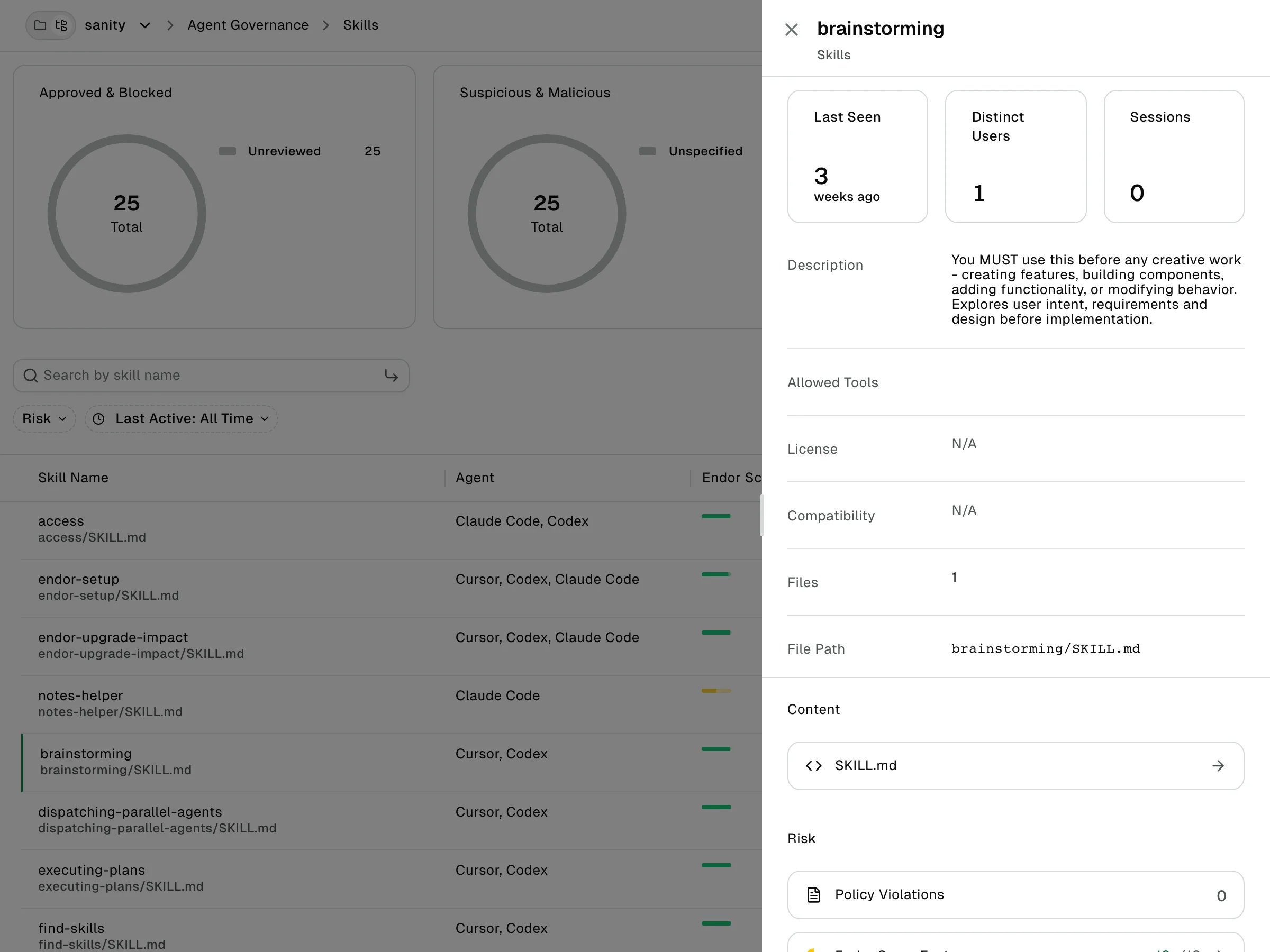Click the folder icon in the breadcrumb
This screenshot has width=1270, height=952.
tap(40, 25)
